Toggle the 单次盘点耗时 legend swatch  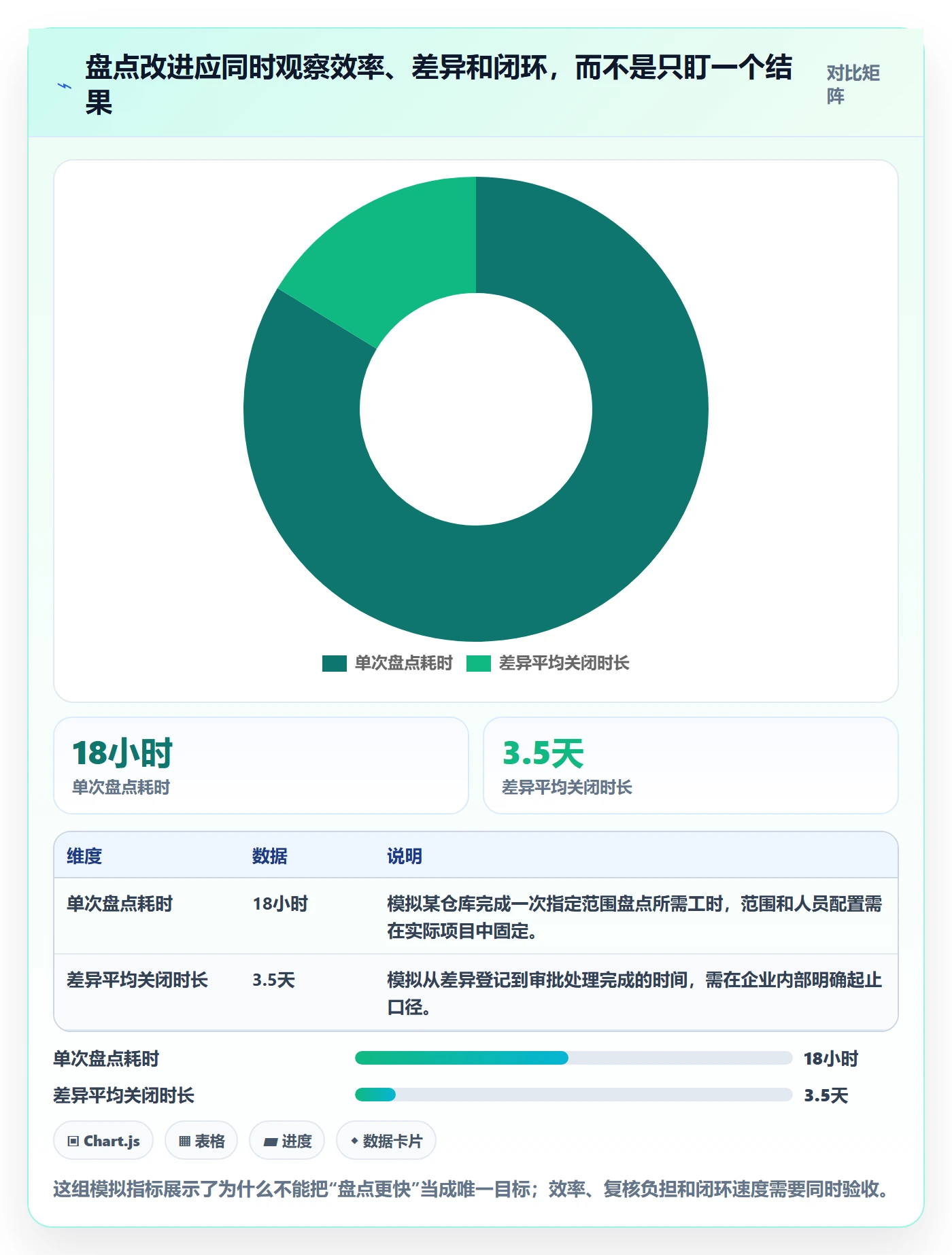click(x=335, y=664)
